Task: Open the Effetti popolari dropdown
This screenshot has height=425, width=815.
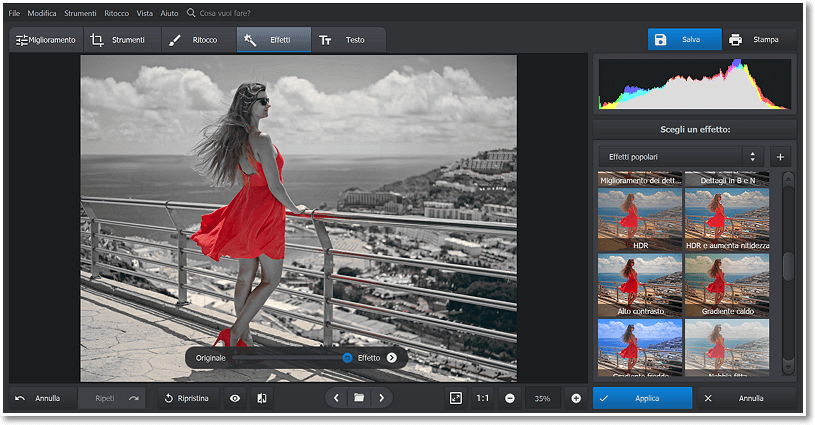Action: coord(681,157)
